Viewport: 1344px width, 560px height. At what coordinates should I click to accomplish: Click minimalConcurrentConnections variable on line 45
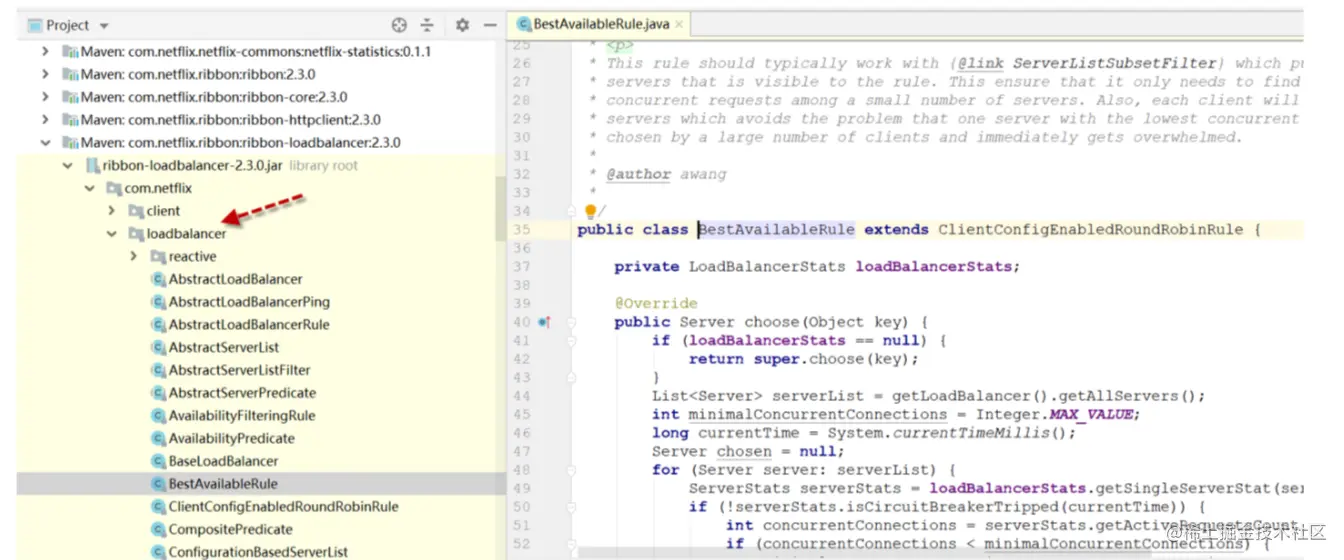click(817, 415)
